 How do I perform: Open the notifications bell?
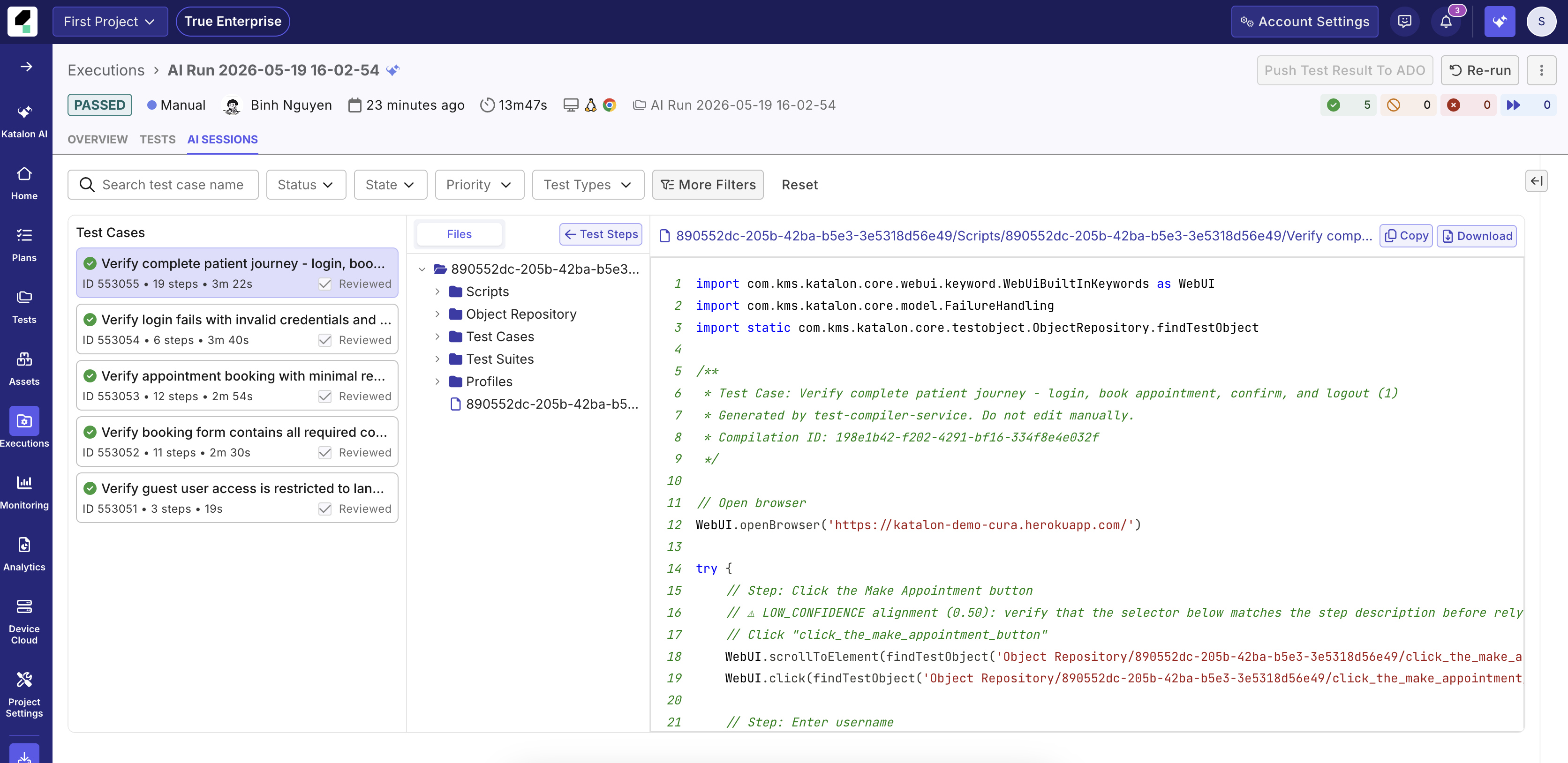click(1446, 22)
